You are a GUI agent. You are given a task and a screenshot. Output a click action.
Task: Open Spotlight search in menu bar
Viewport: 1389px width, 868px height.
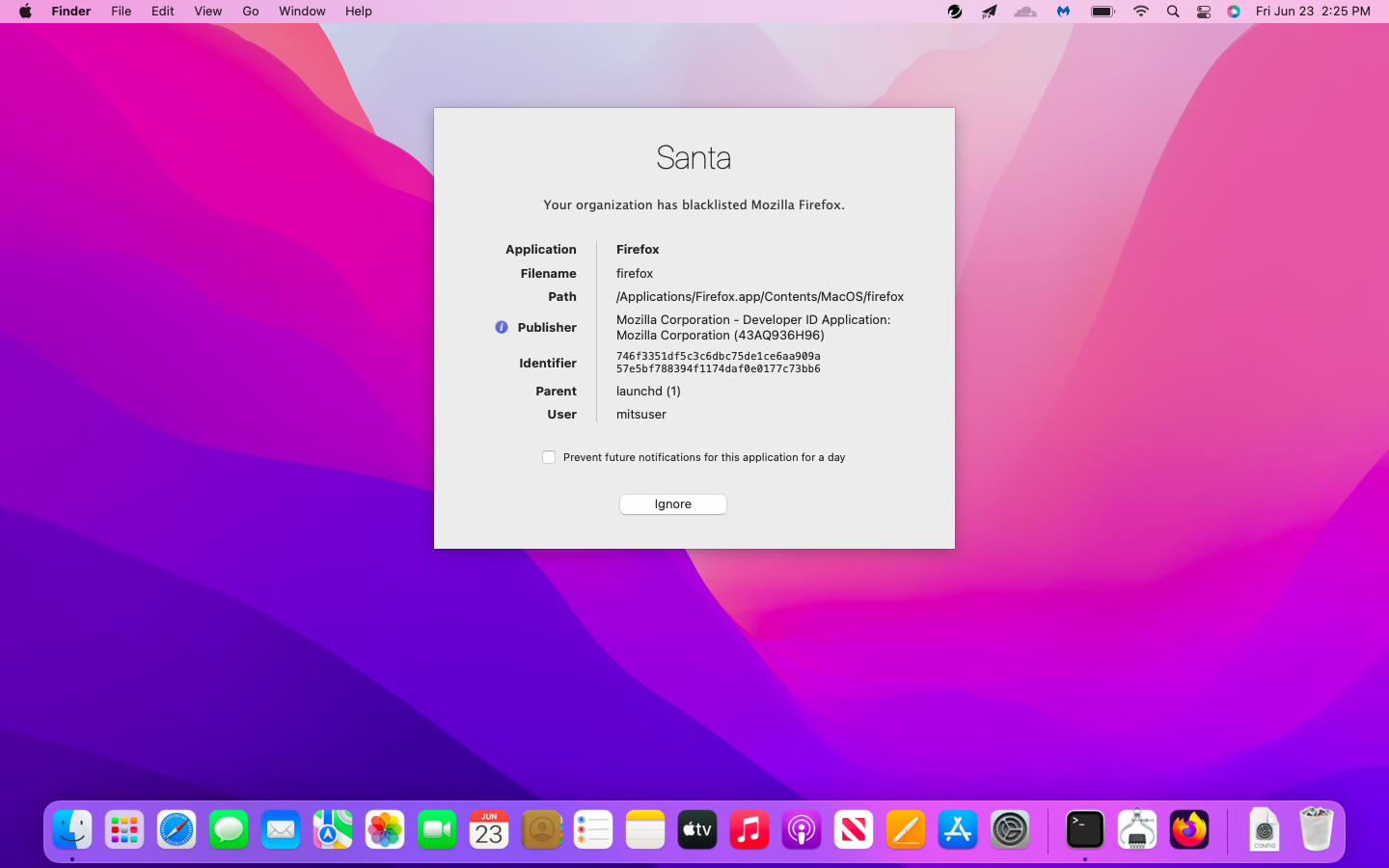tap(1173, 12)
